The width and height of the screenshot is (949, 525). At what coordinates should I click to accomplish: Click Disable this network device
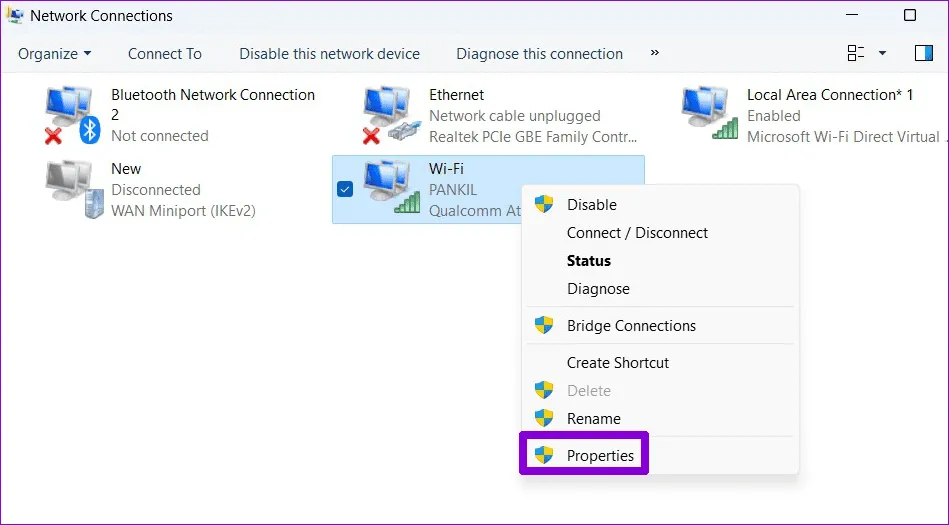click(x=329, y=54)
